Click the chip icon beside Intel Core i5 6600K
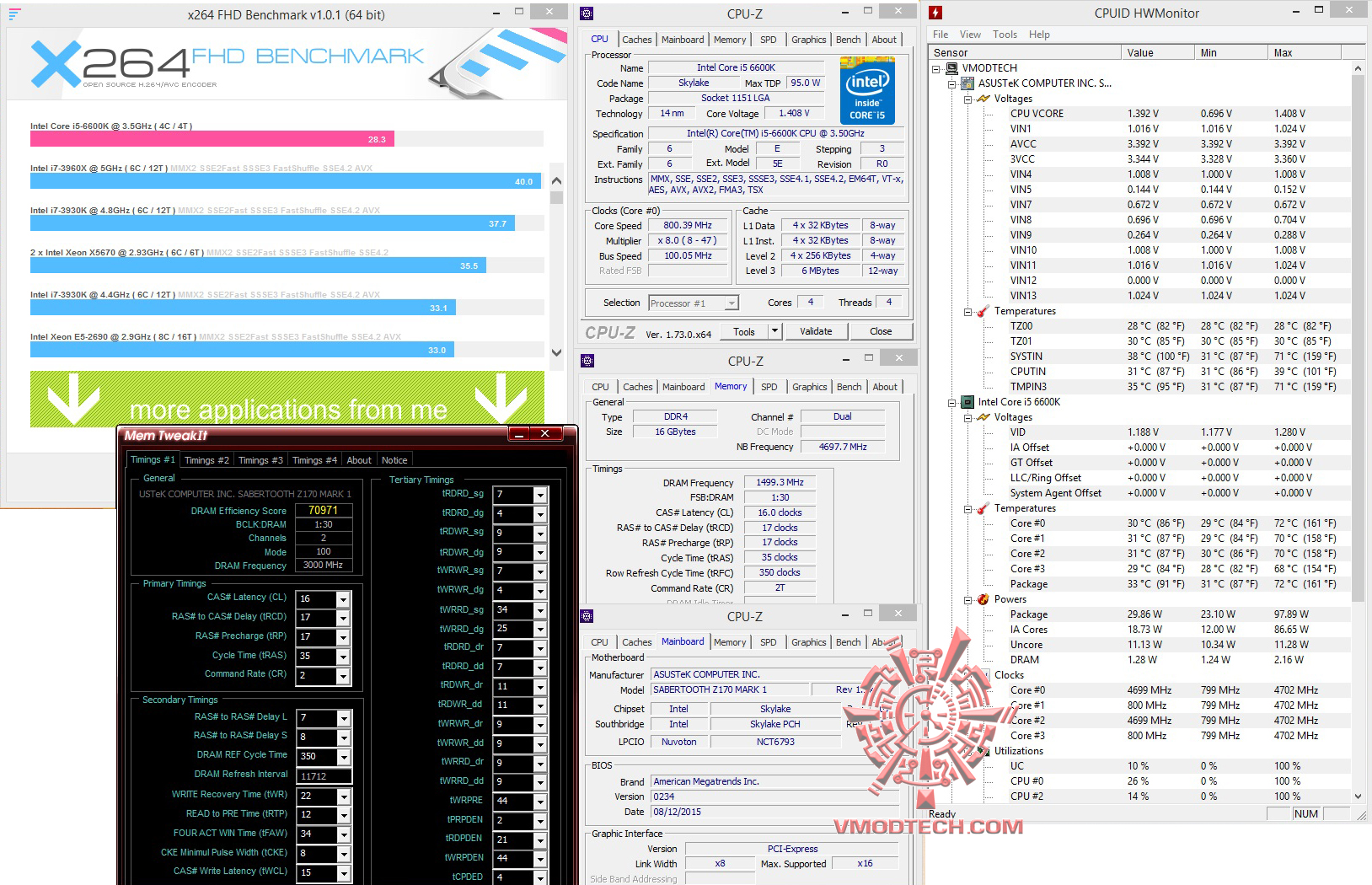The image size is (1372, 885). (x=967, y=402)
